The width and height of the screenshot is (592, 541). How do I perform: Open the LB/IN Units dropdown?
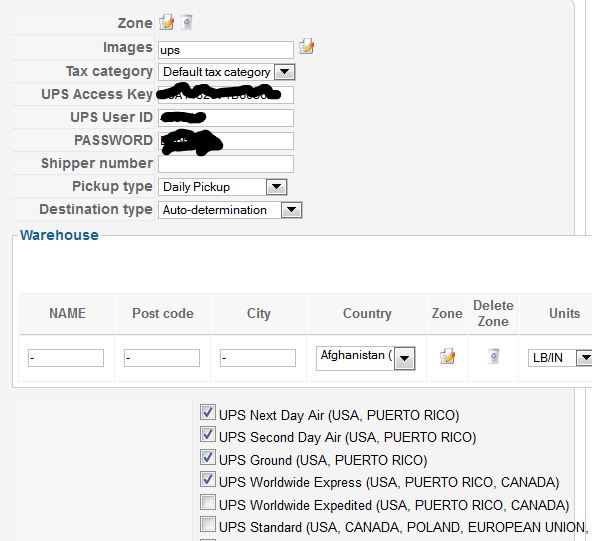click(x=560, y=358)
